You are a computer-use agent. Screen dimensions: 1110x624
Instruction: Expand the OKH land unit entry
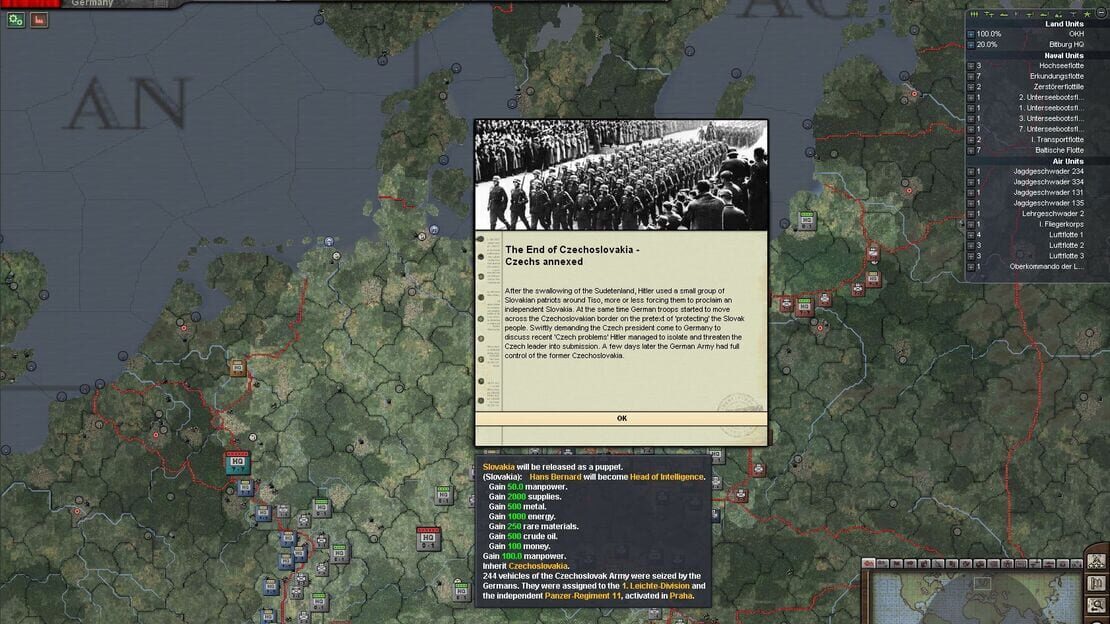pyautogui.click(x=971, y=34)
